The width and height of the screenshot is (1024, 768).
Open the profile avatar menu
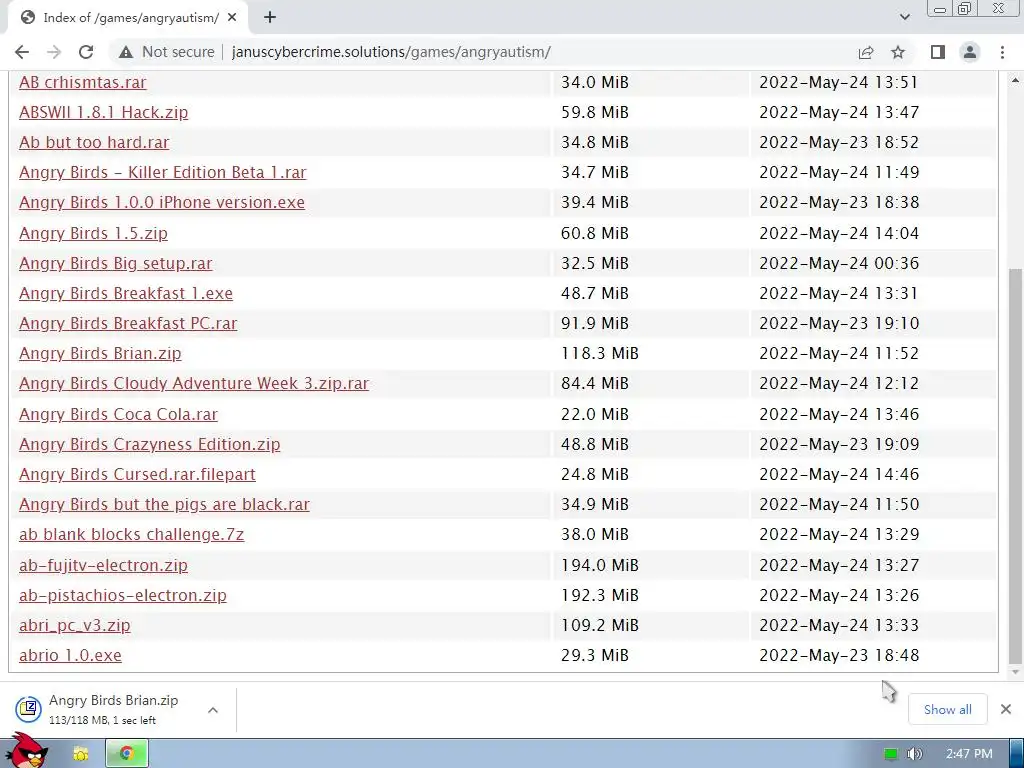pyautogui.click(x=970, y=52)
